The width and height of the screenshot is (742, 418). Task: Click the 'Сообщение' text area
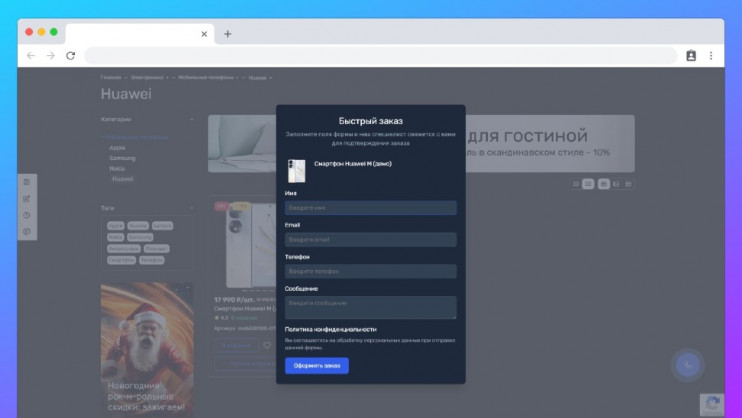[371, 308]
